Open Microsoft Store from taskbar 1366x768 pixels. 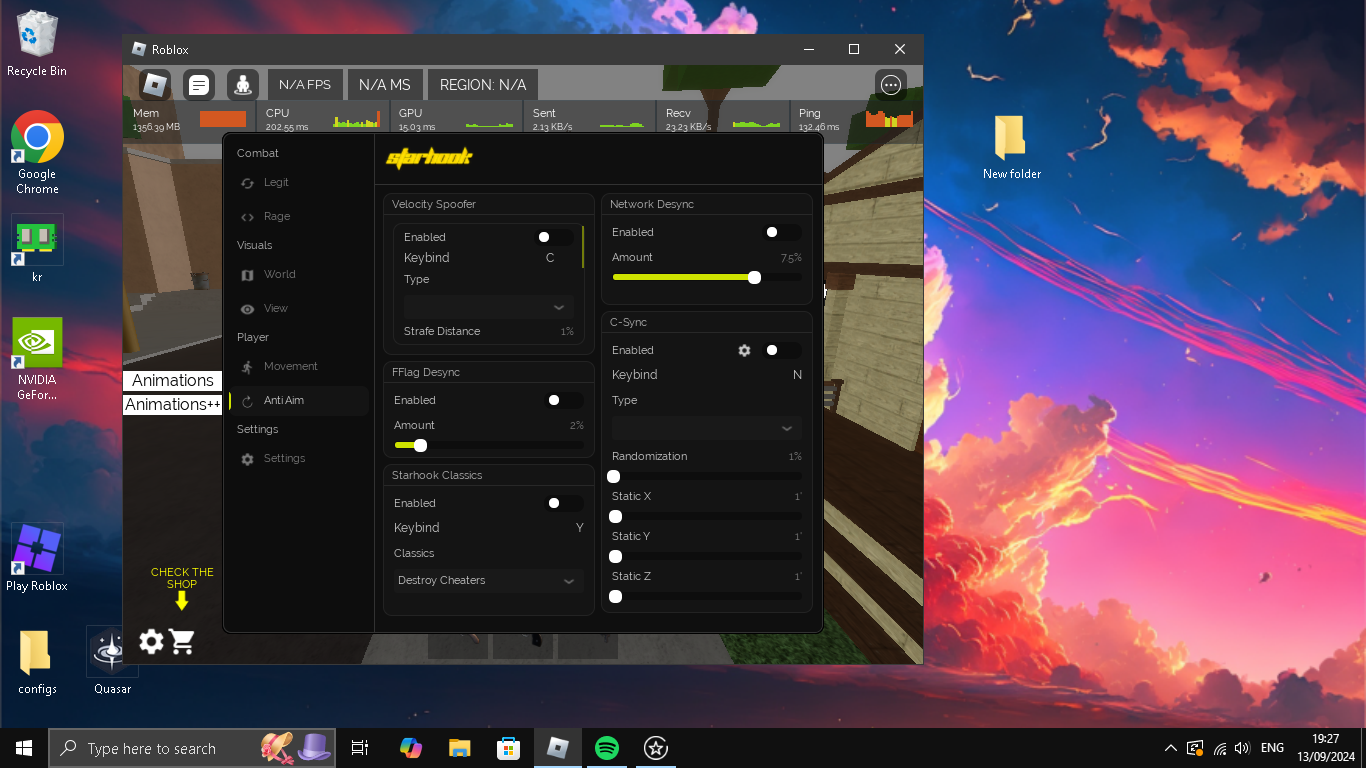coord(508,748)
